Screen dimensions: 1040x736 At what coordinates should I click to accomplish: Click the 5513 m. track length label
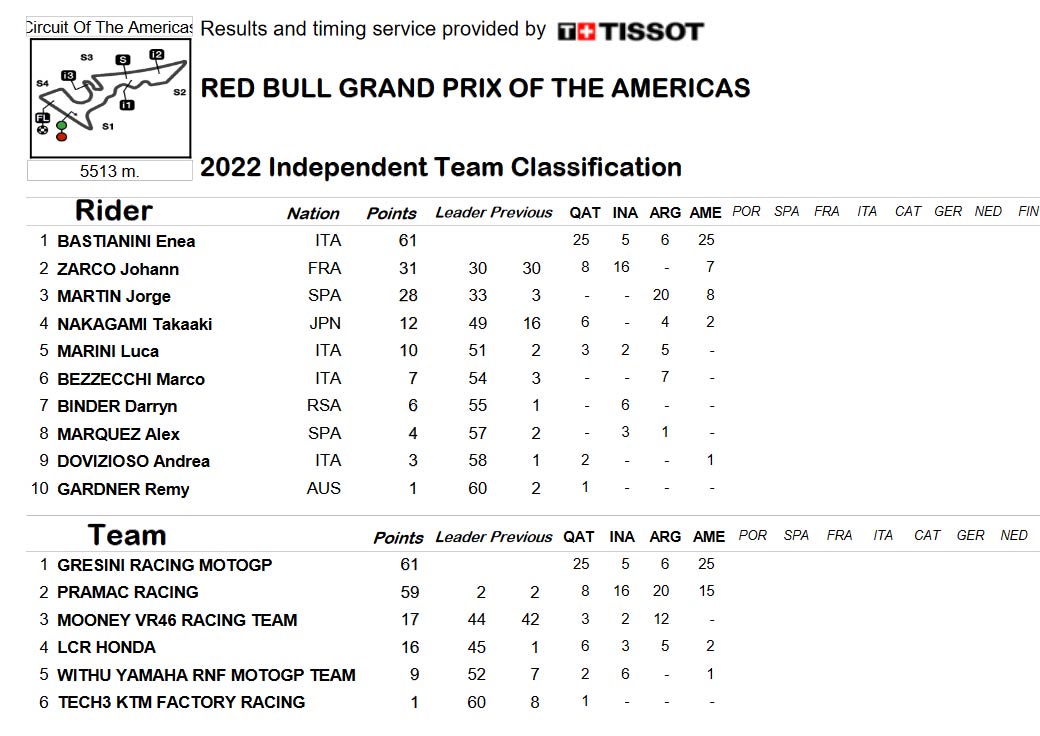click(109, 171)
